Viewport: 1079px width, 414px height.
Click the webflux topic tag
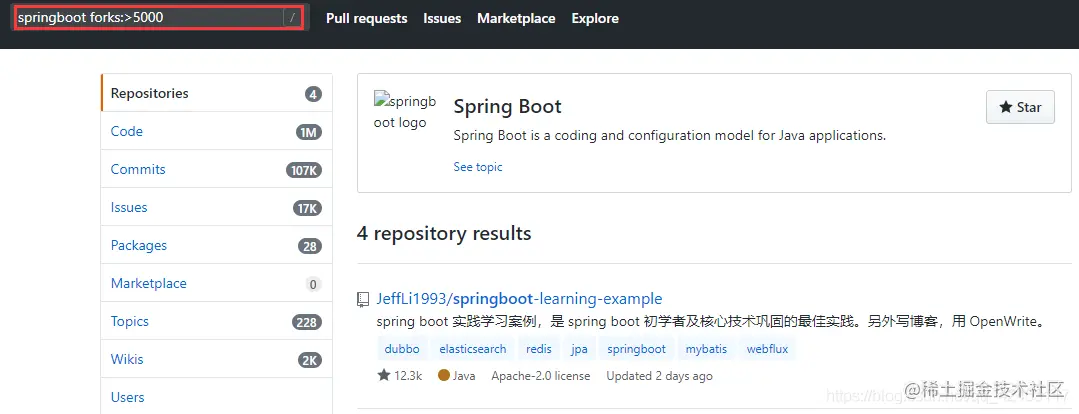767,349
